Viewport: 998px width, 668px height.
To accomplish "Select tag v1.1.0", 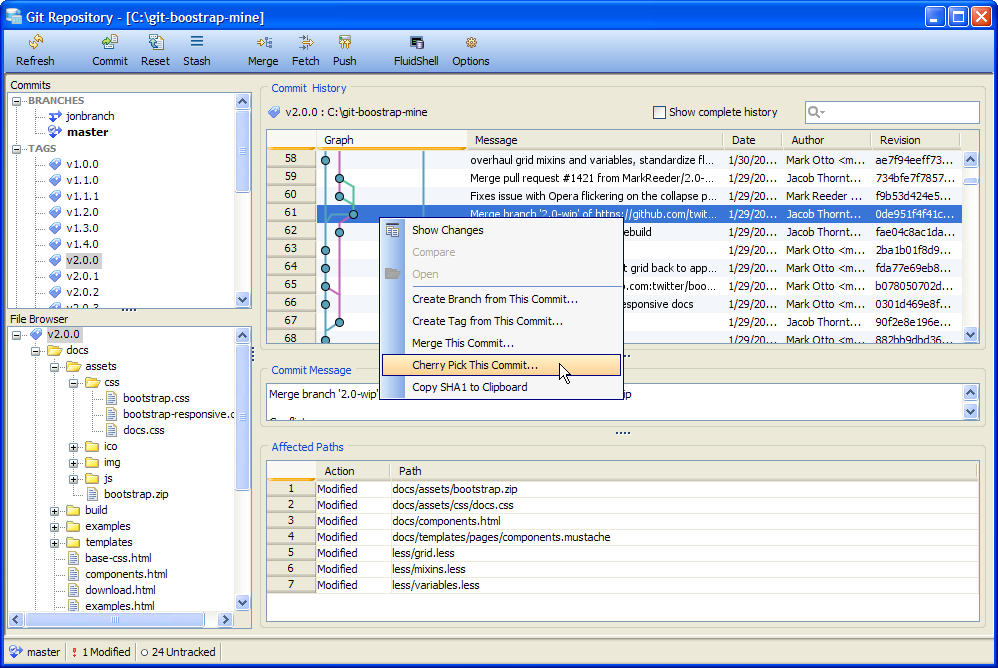I will pyautogui.click(x=82, y=180).
